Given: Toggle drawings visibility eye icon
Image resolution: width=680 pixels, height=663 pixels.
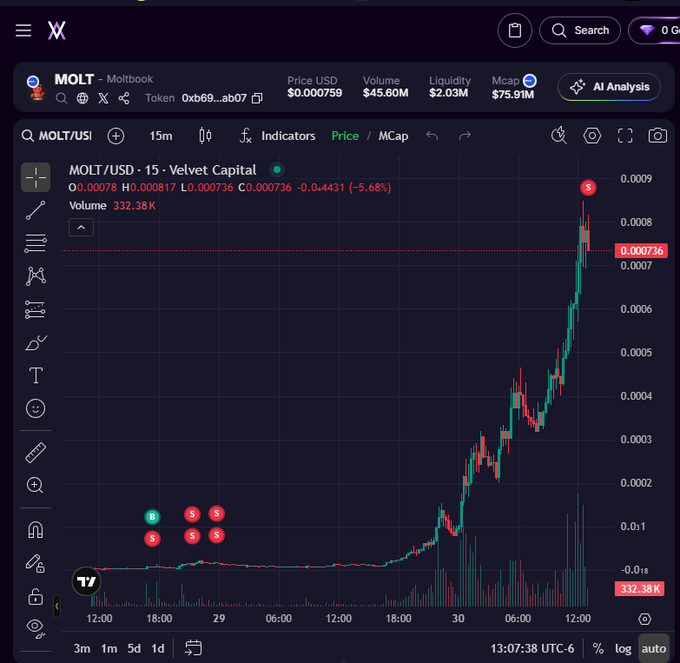Looking at the screenshot, I should pyautogui.click(x=36, y=628).
